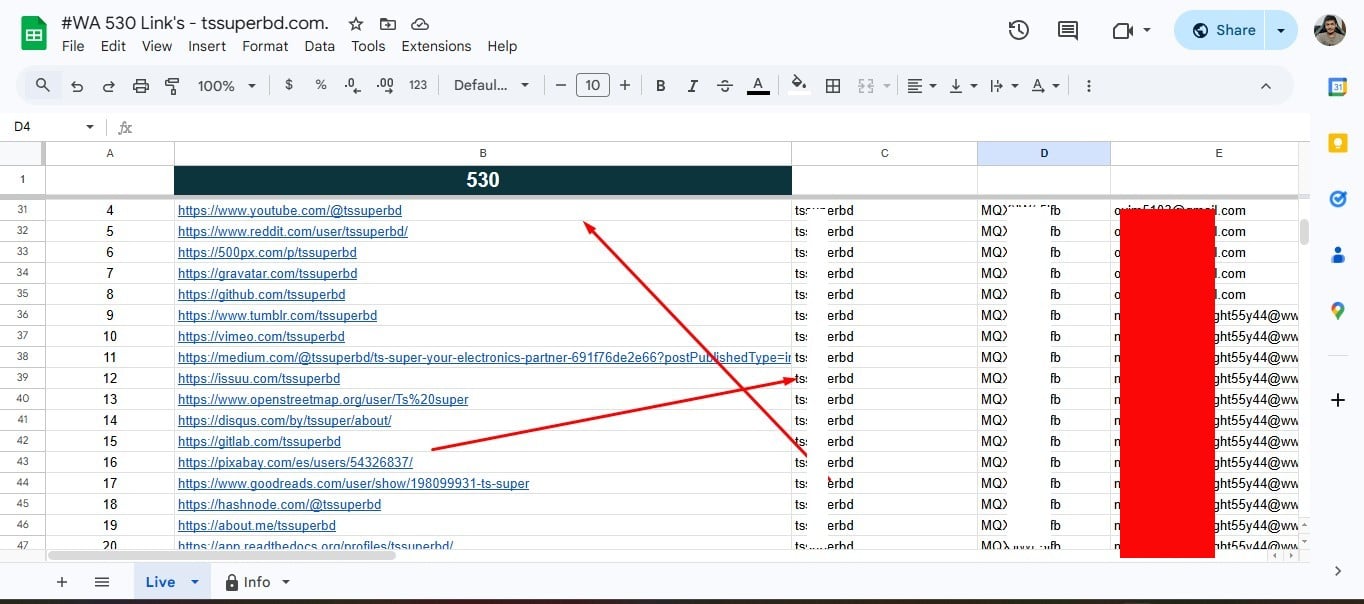Open Google Calendar from the side panel
The height and width of the screenshot is (604, 1364).
[x=1338, y=87]
